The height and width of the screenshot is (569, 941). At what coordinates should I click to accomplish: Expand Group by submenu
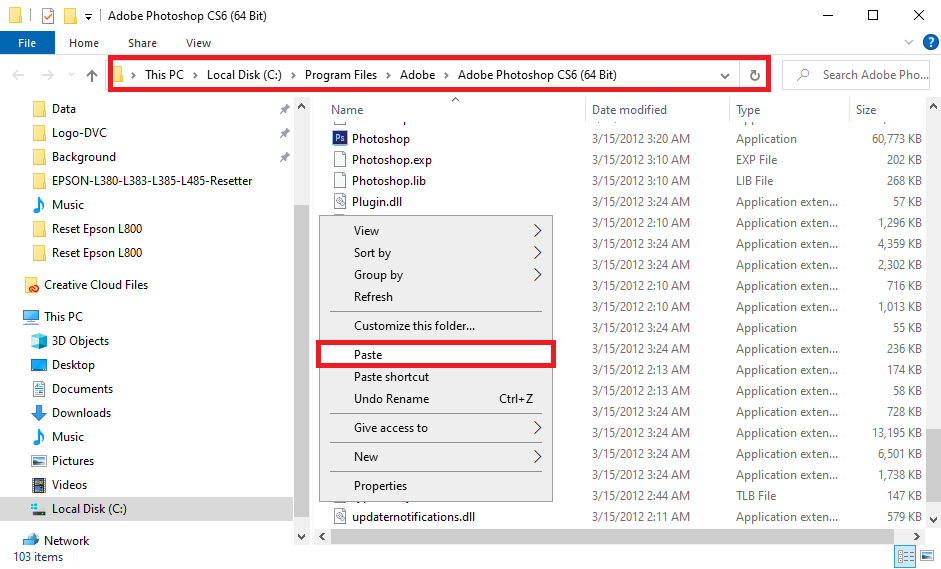[537, 275]
